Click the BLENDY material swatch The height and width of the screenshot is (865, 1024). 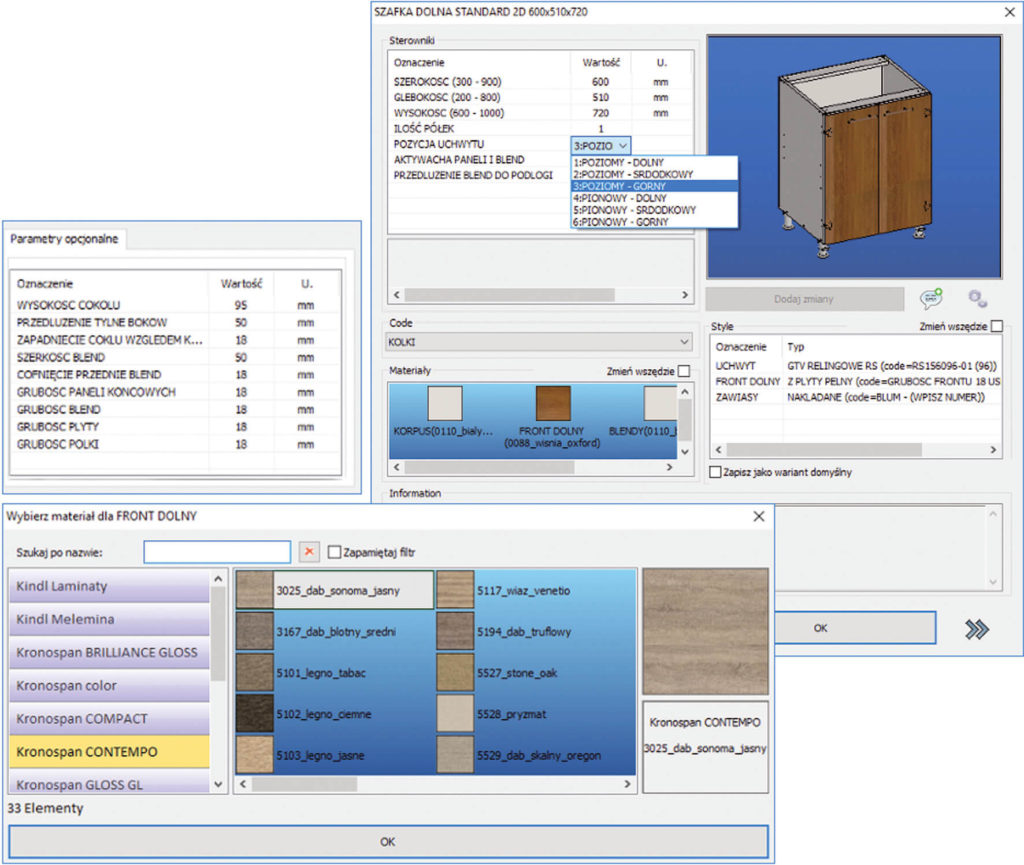tap(660, 403)
